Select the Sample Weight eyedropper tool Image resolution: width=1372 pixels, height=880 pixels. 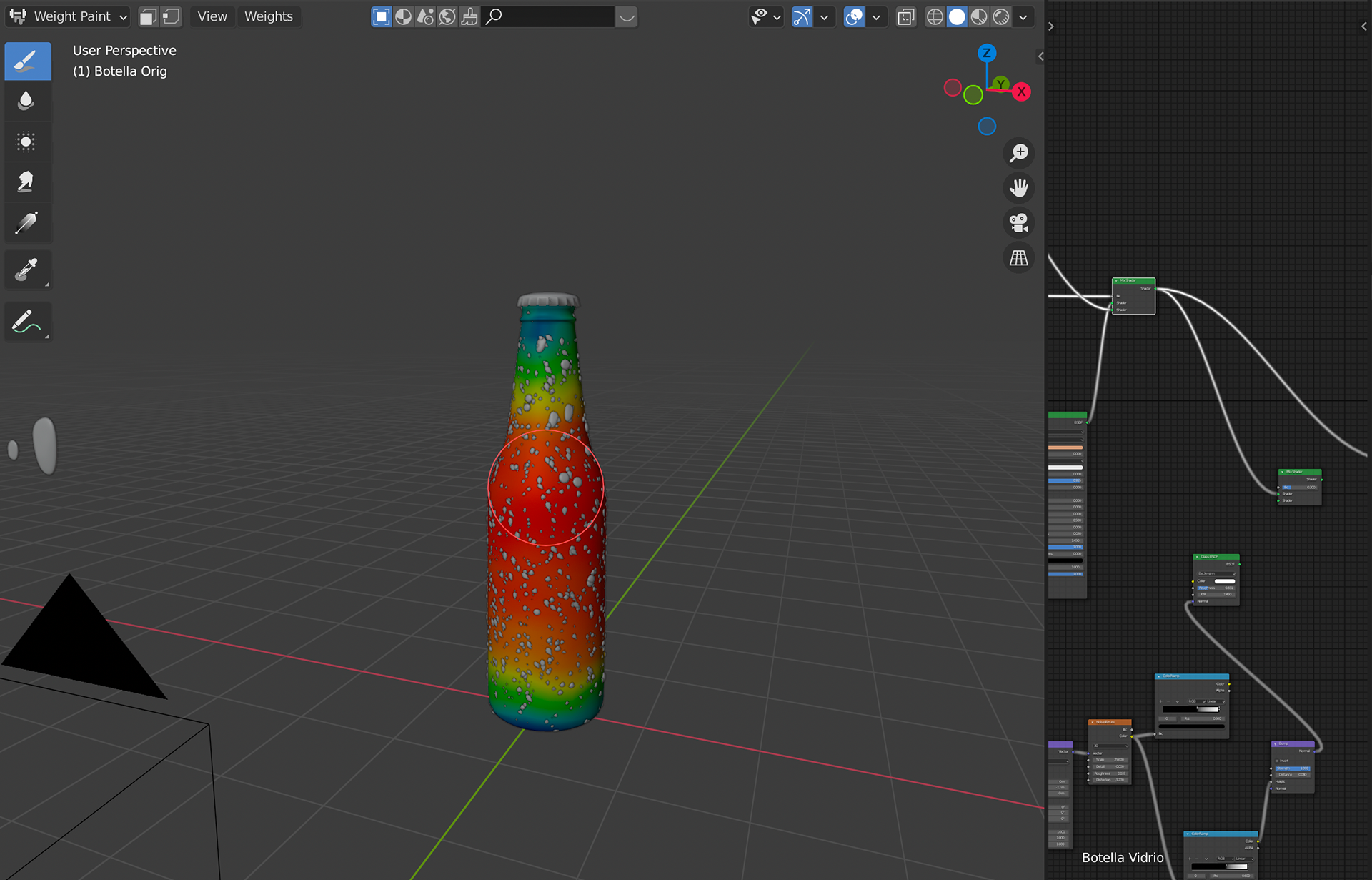coord(28,270)
